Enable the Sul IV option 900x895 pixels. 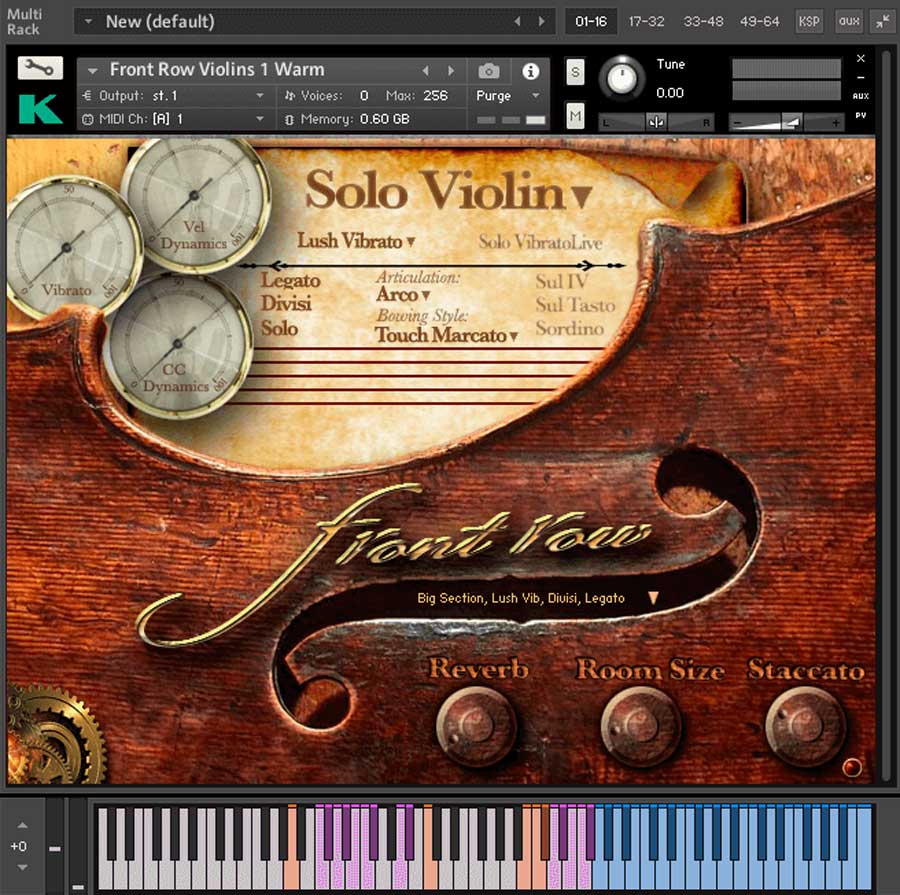562,281
